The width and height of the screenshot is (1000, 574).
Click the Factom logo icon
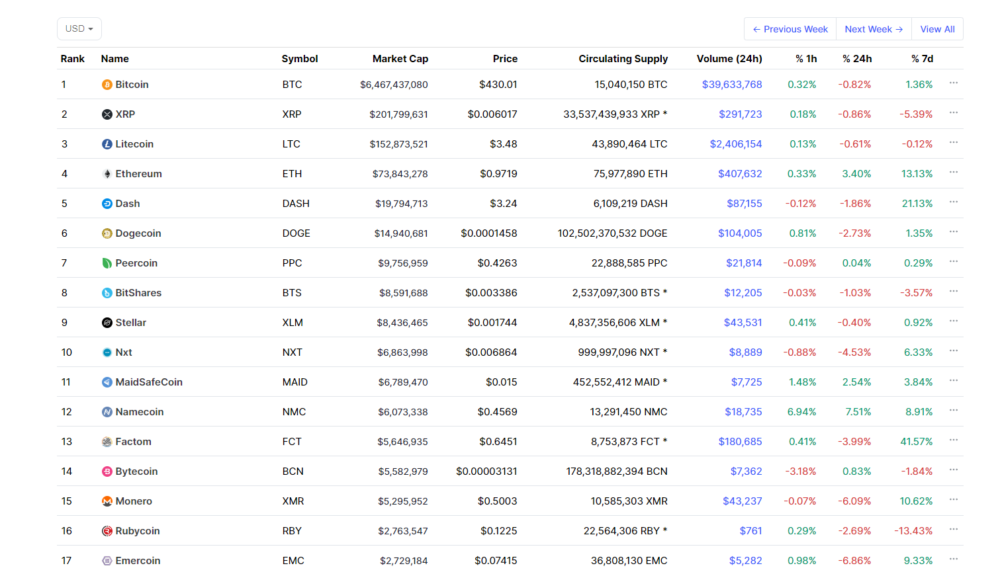pos(107,442)
